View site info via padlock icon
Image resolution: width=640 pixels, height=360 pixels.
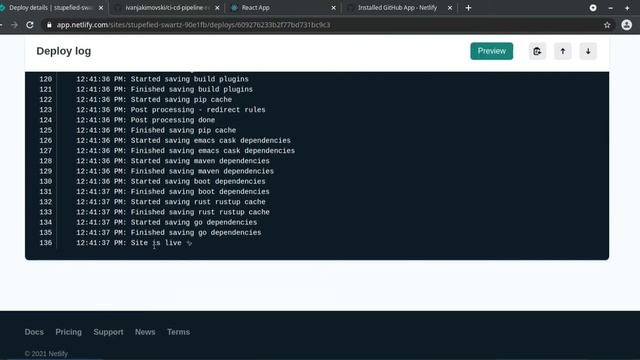pyautogui.click(x=49, y=25)
